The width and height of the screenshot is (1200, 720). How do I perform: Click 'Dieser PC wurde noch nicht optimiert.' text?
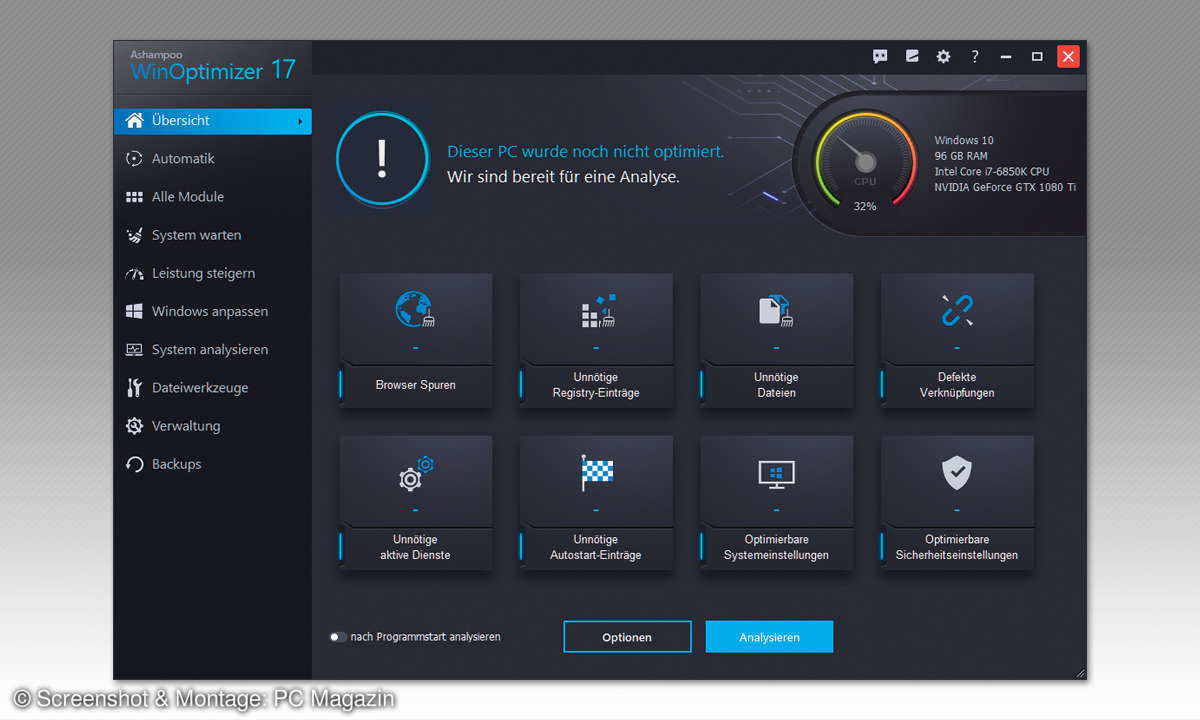point(585,152)
